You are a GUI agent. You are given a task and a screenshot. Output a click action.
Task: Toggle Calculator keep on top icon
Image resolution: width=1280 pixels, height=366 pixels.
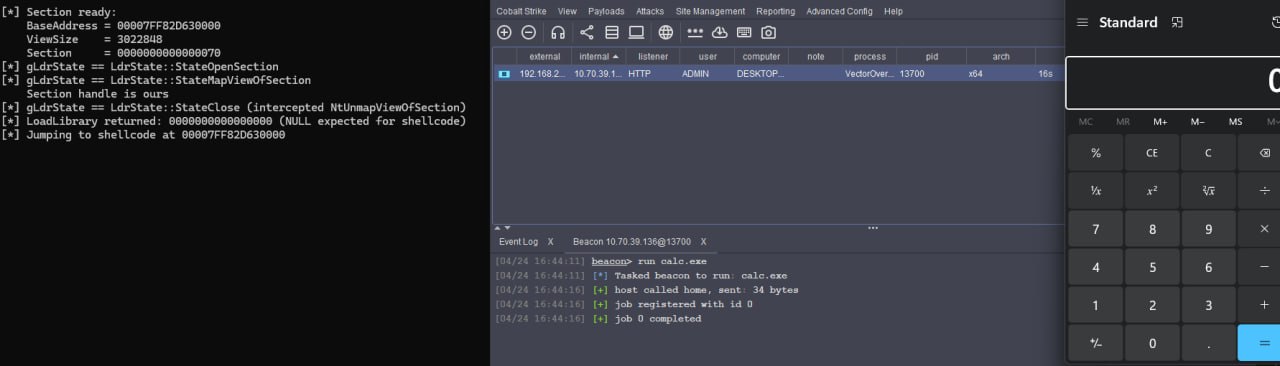[1178, 22]
